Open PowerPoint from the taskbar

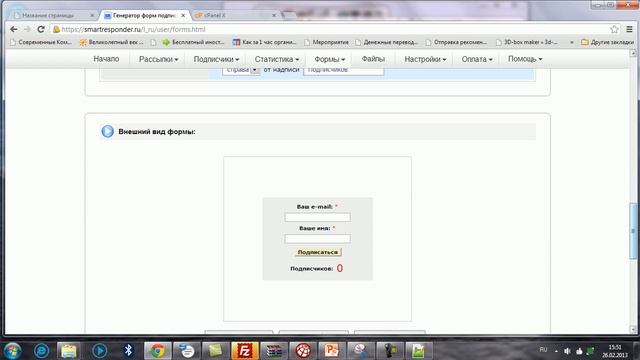pos(331,351)
